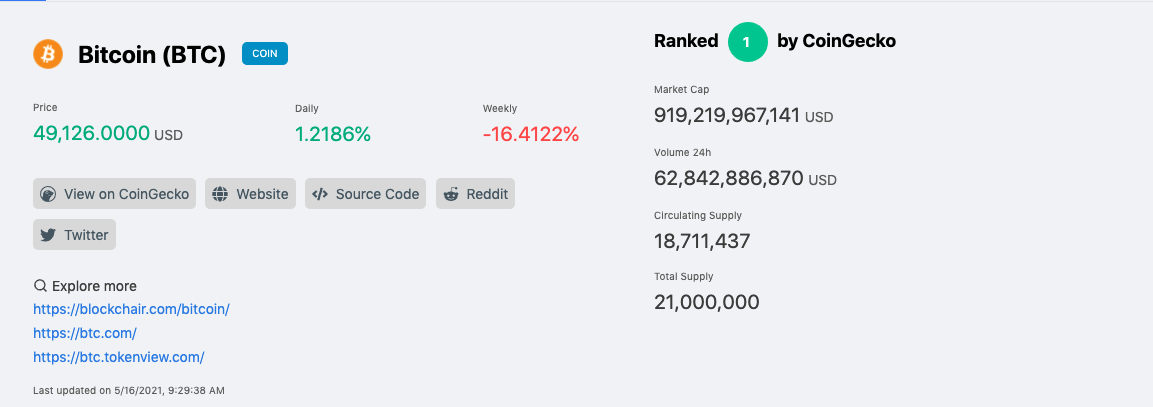
Task: Open the Reddit button
Action: pos(475,194)
